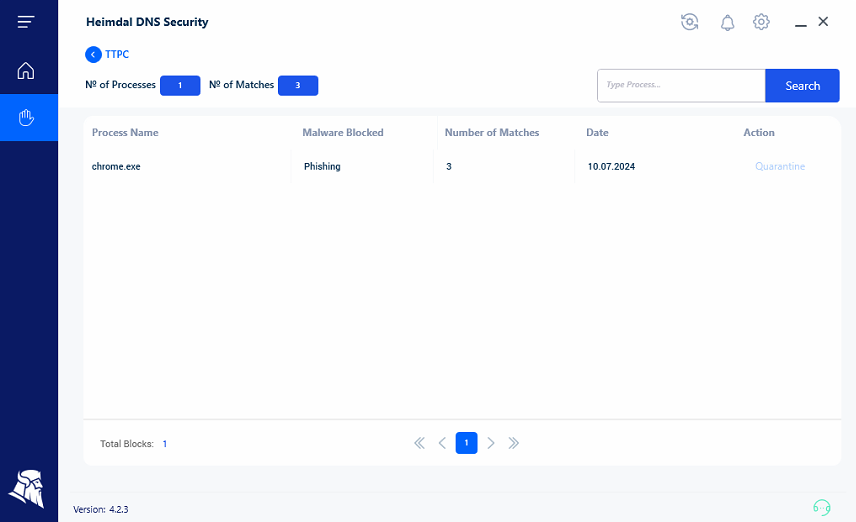This screenshot has height=522, width=856.
Task: Select the hand-shaped sidebar icon
Action: [26, 117]
